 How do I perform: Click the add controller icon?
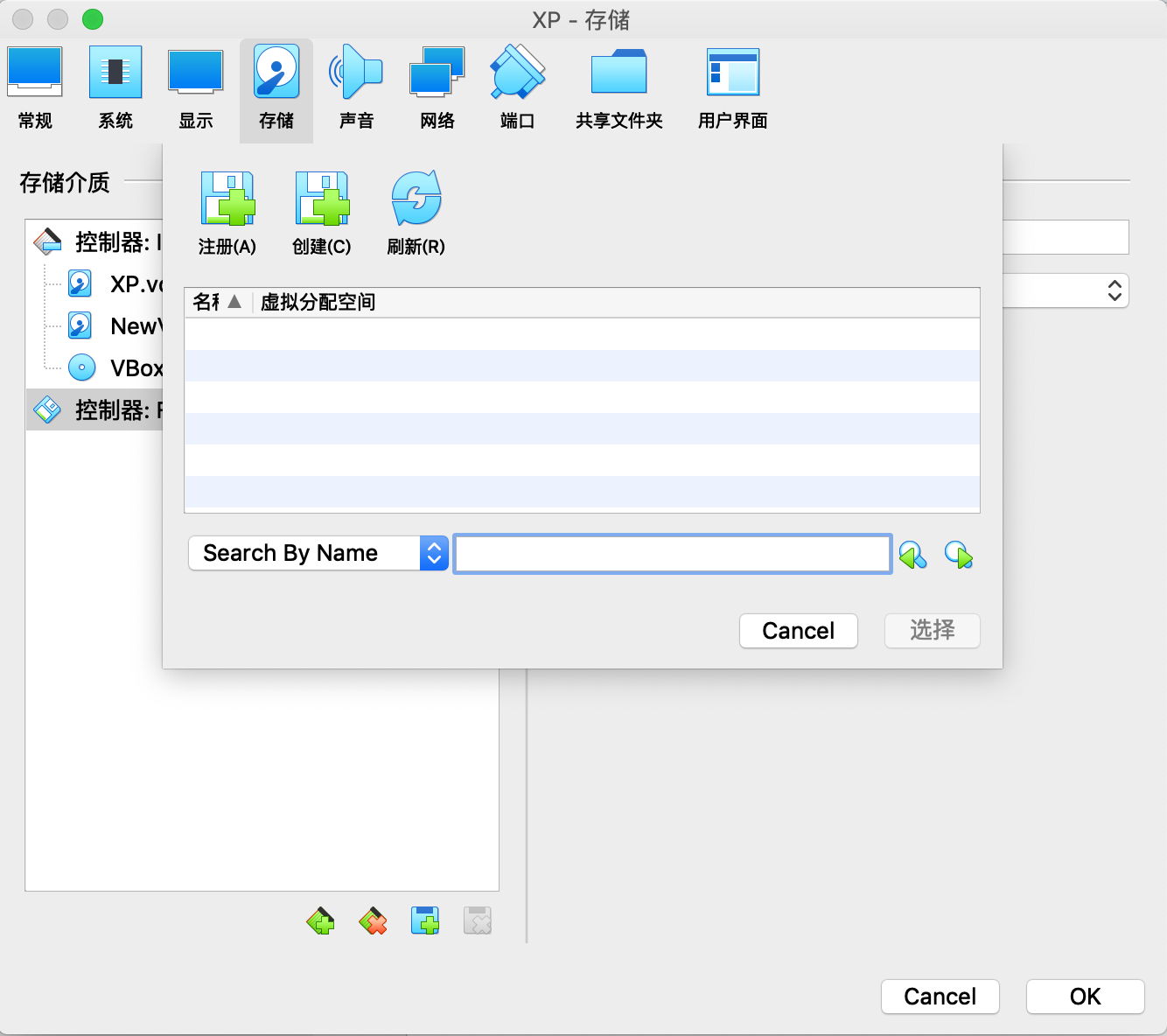pyautogui.click(x=320, y=920)
